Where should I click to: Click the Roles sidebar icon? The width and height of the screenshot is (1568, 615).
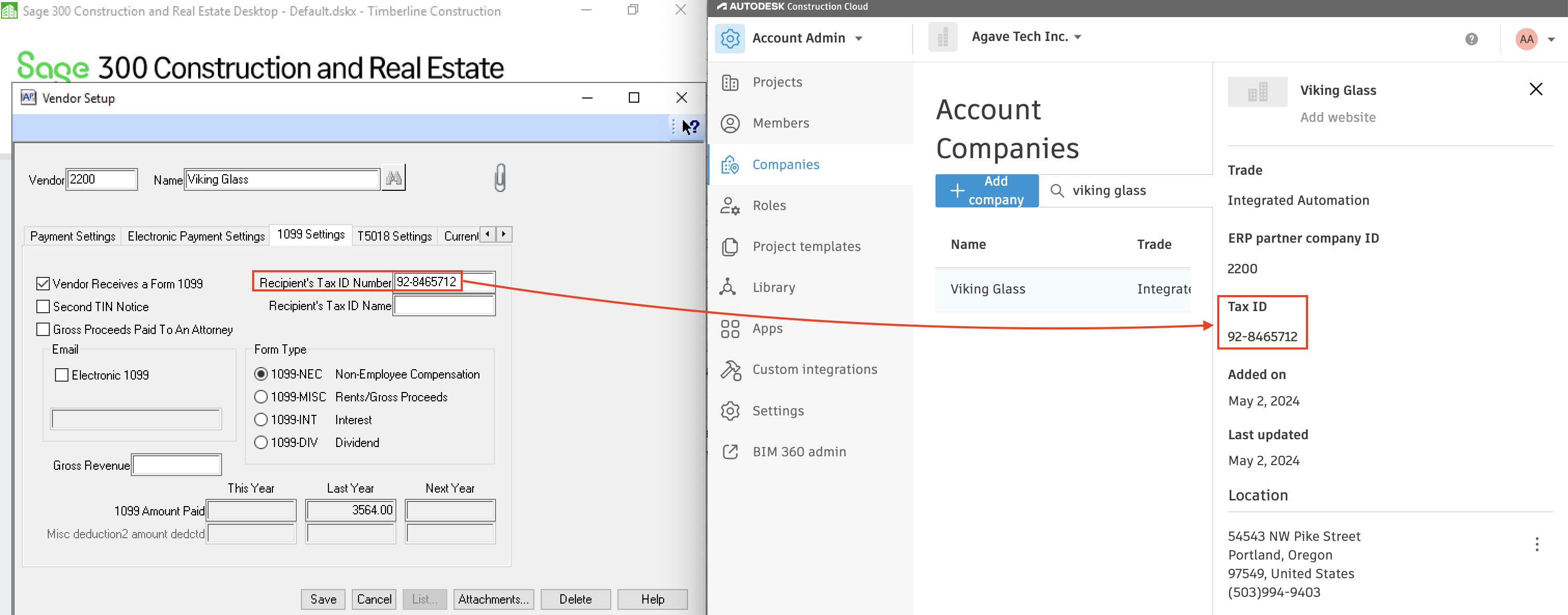[x=730, y=206]
